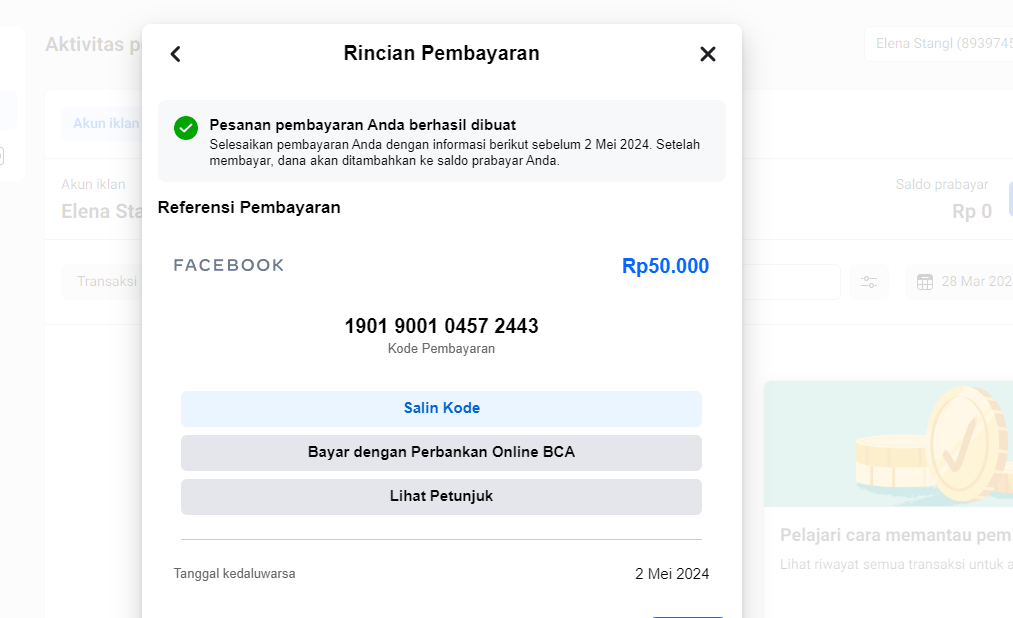Open the filter sliders icon
The height and width of the screenshot is (618, 1013).
(869, 282)
